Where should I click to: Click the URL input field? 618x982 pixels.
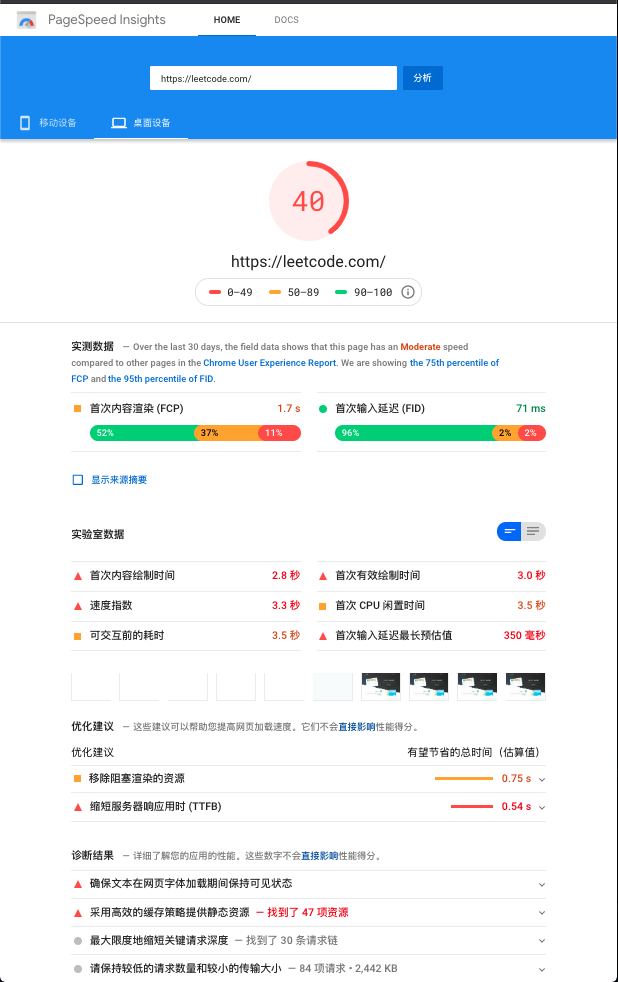(x=274, y=78)
